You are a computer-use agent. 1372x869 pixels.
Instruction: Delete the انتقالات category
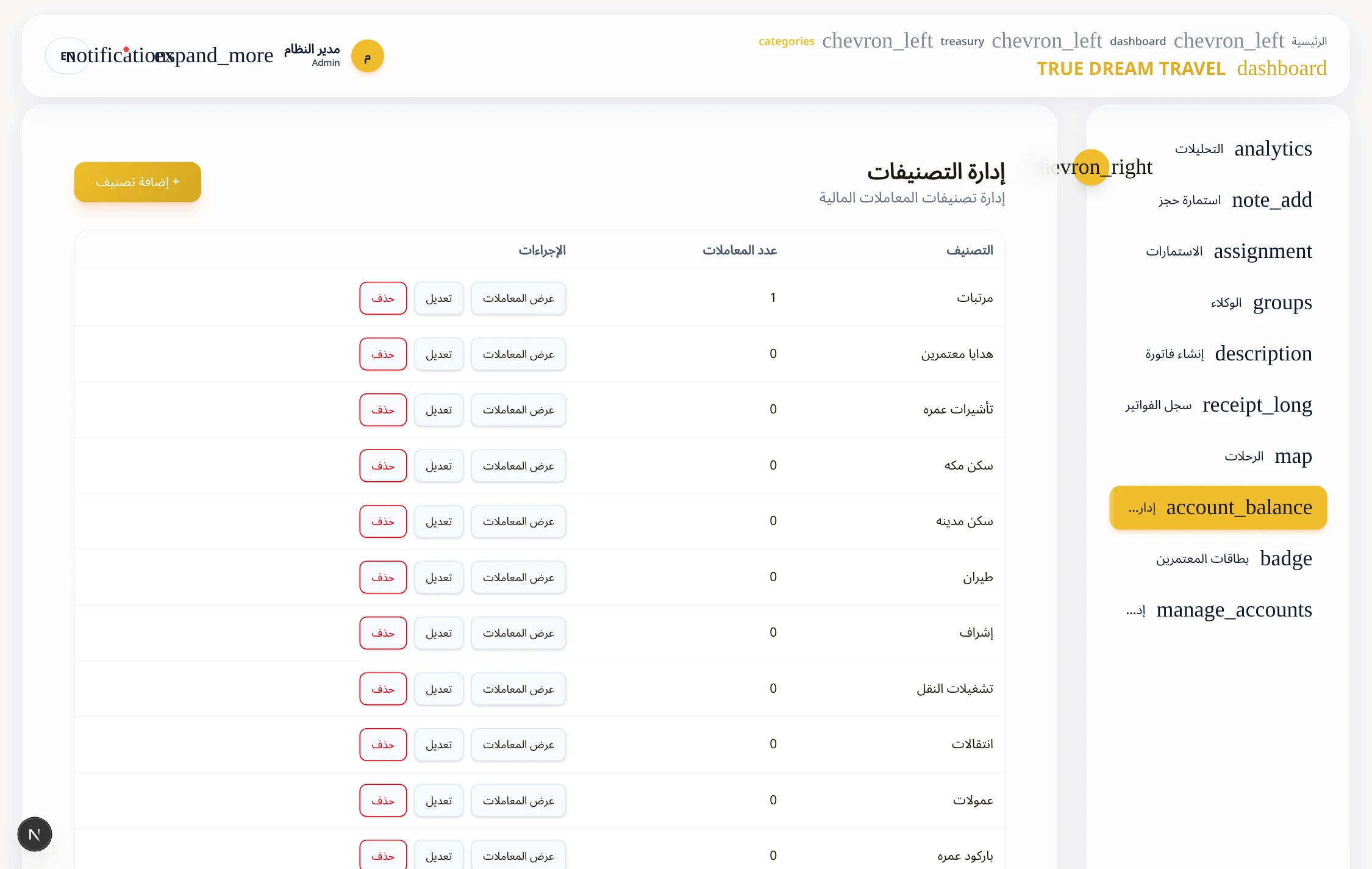point(383,745)
